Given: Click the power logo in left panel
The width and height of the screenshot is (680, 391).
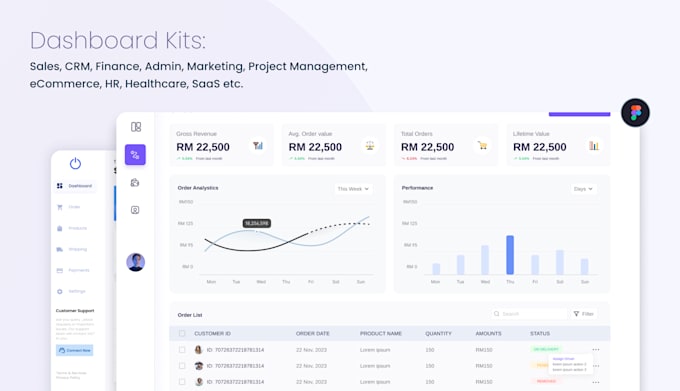Looking at the screenshot, I should (x=75, y=163).
